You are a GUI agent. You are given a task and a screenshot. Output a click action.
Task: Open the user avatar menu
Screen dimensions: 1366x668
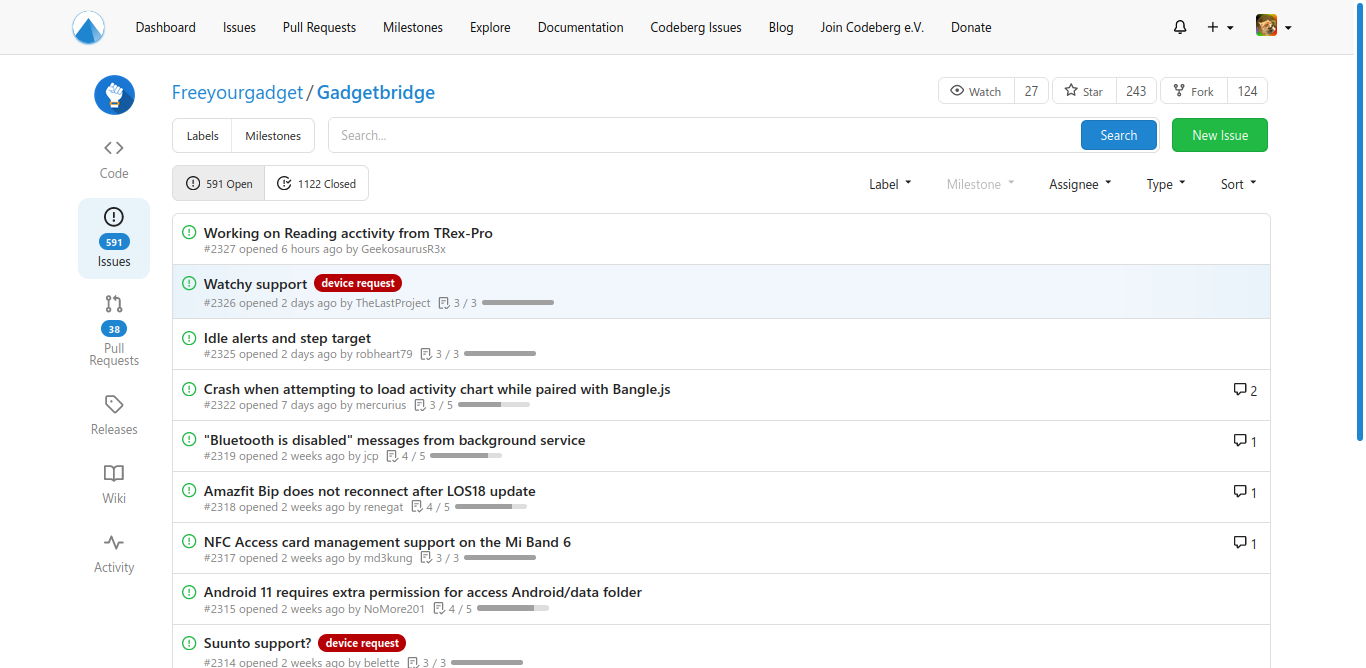click(1274, 27)
